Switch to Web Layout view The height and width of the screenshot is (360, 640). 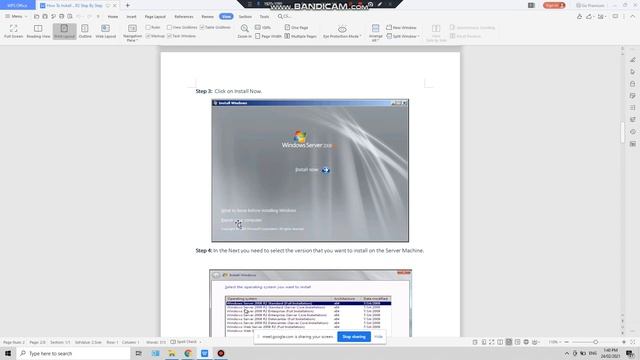click(x=105, y=31)
